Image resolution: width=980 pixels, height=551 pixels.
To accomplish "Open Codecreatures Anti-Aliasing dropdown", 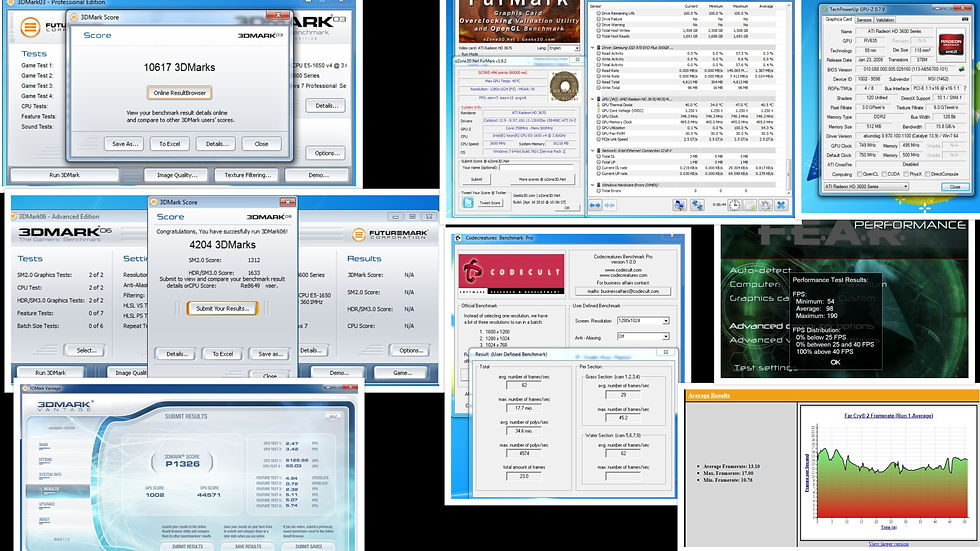I will pos(642,336).
